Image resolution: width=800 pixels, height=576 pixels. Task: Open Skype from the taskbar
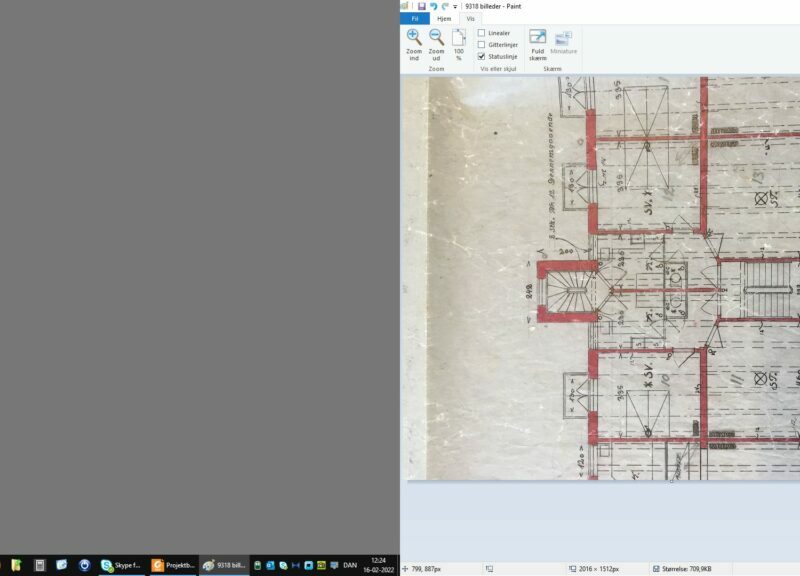click(x=122, y=565)
